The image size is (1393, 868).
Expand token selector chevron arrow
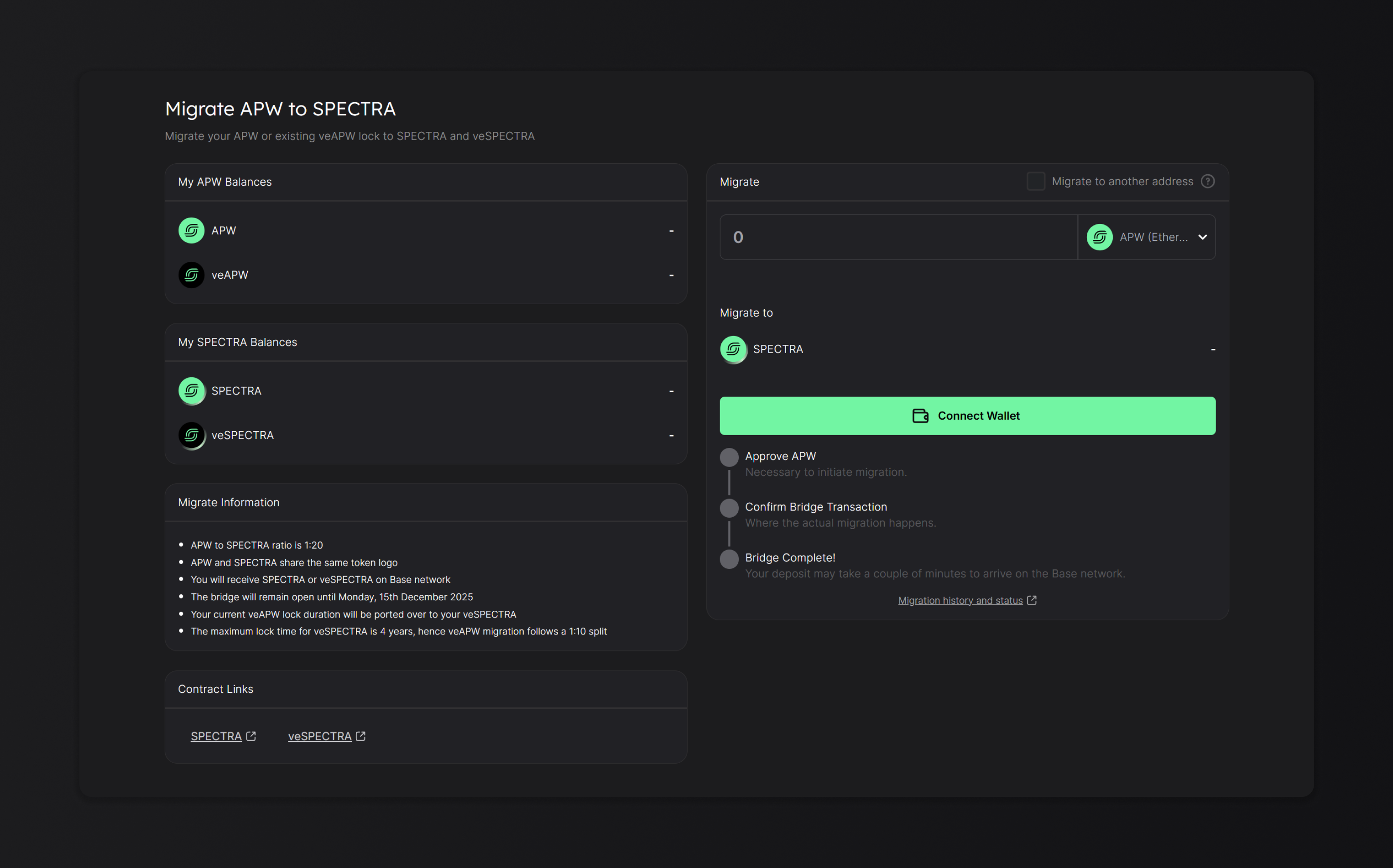[1202, 237]
